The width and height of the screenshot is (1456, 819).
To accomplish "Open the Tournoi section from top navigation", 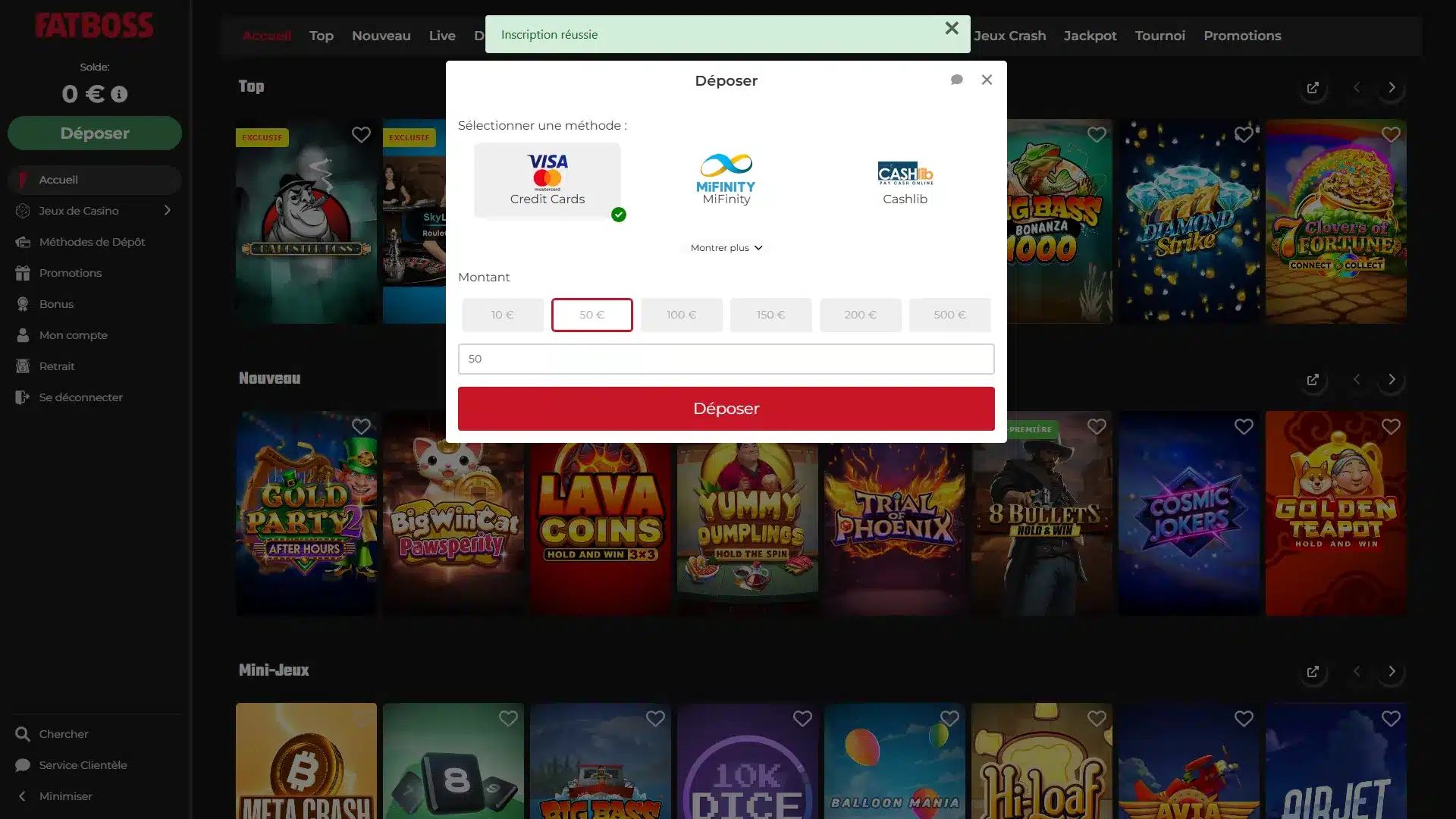I will (1159, 36).
